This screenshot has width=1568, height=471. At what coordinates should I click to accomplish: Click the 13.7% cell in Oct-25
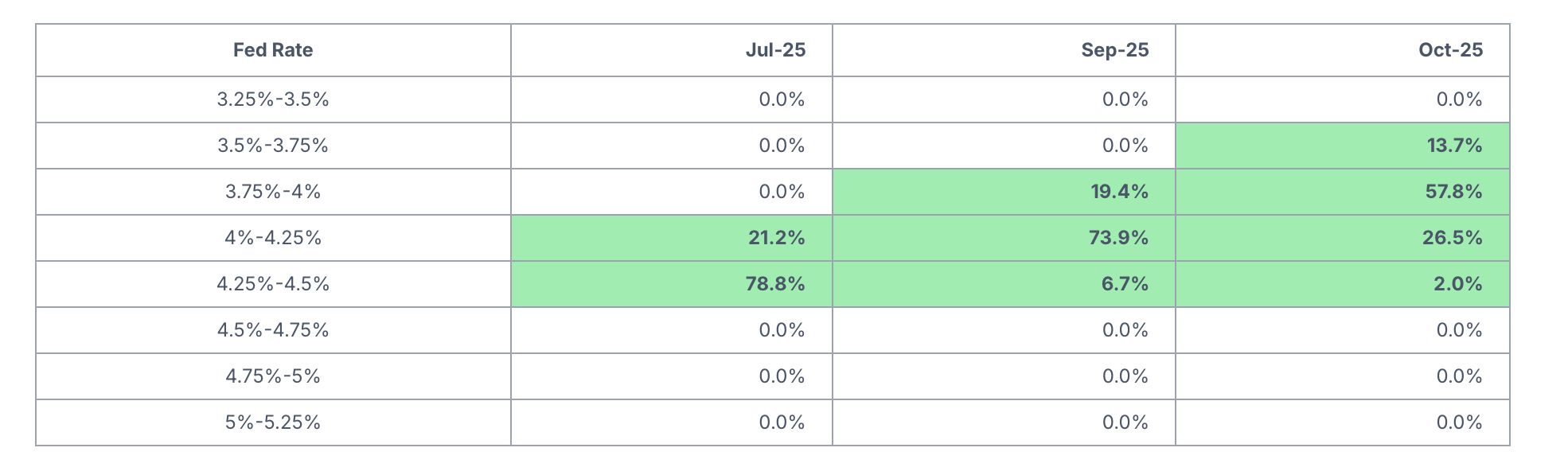1454,146
